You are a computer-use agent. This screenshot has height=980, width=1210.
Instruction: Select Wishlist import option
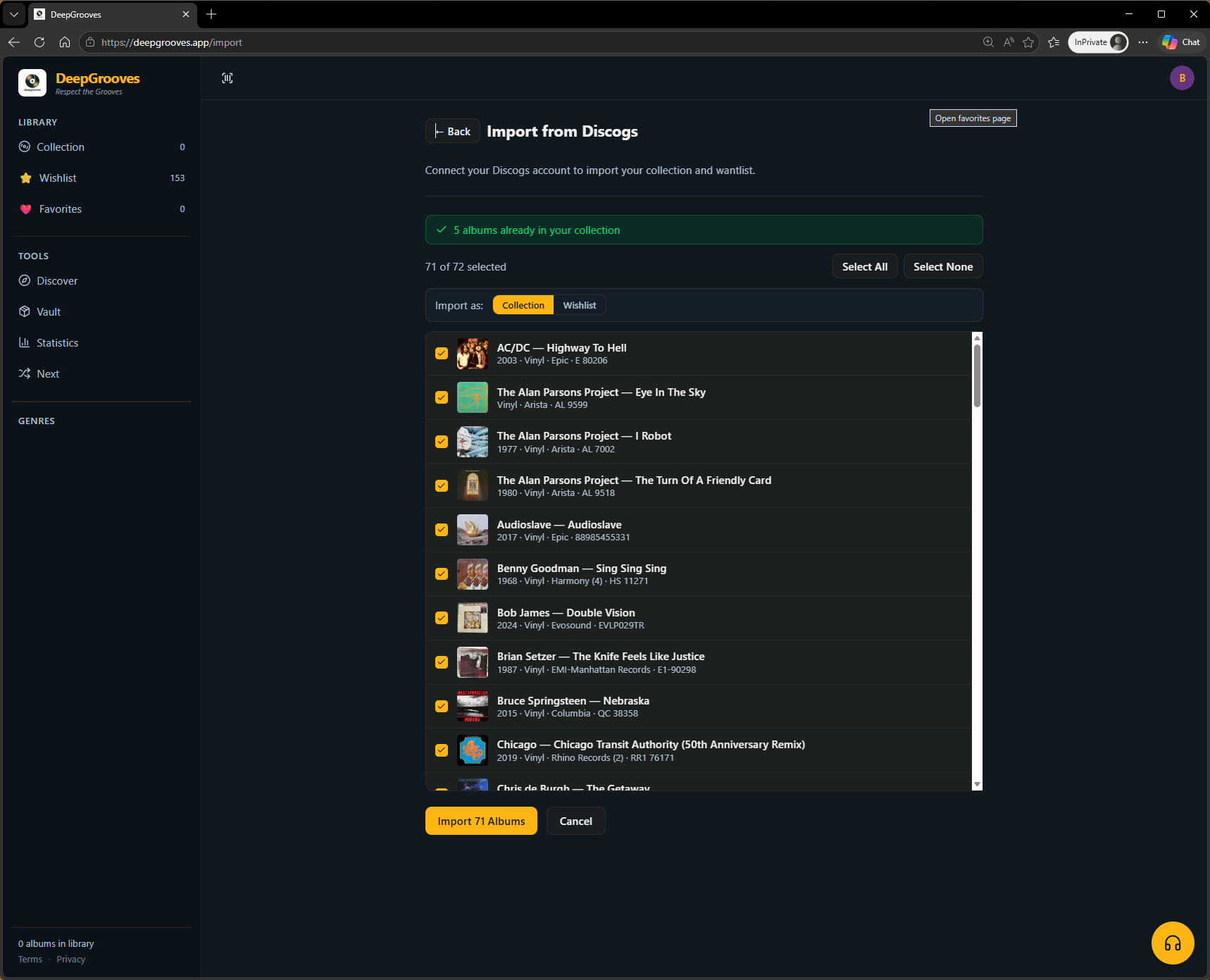point(580,305)
